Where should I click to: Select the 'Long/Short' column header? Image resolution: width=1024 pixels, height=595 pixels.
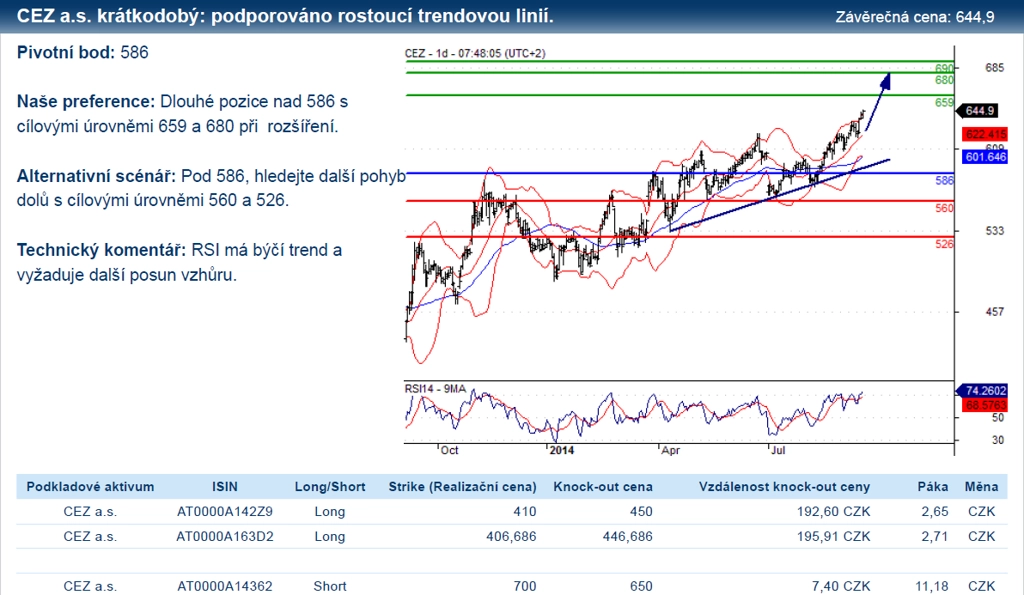(330, 487)
